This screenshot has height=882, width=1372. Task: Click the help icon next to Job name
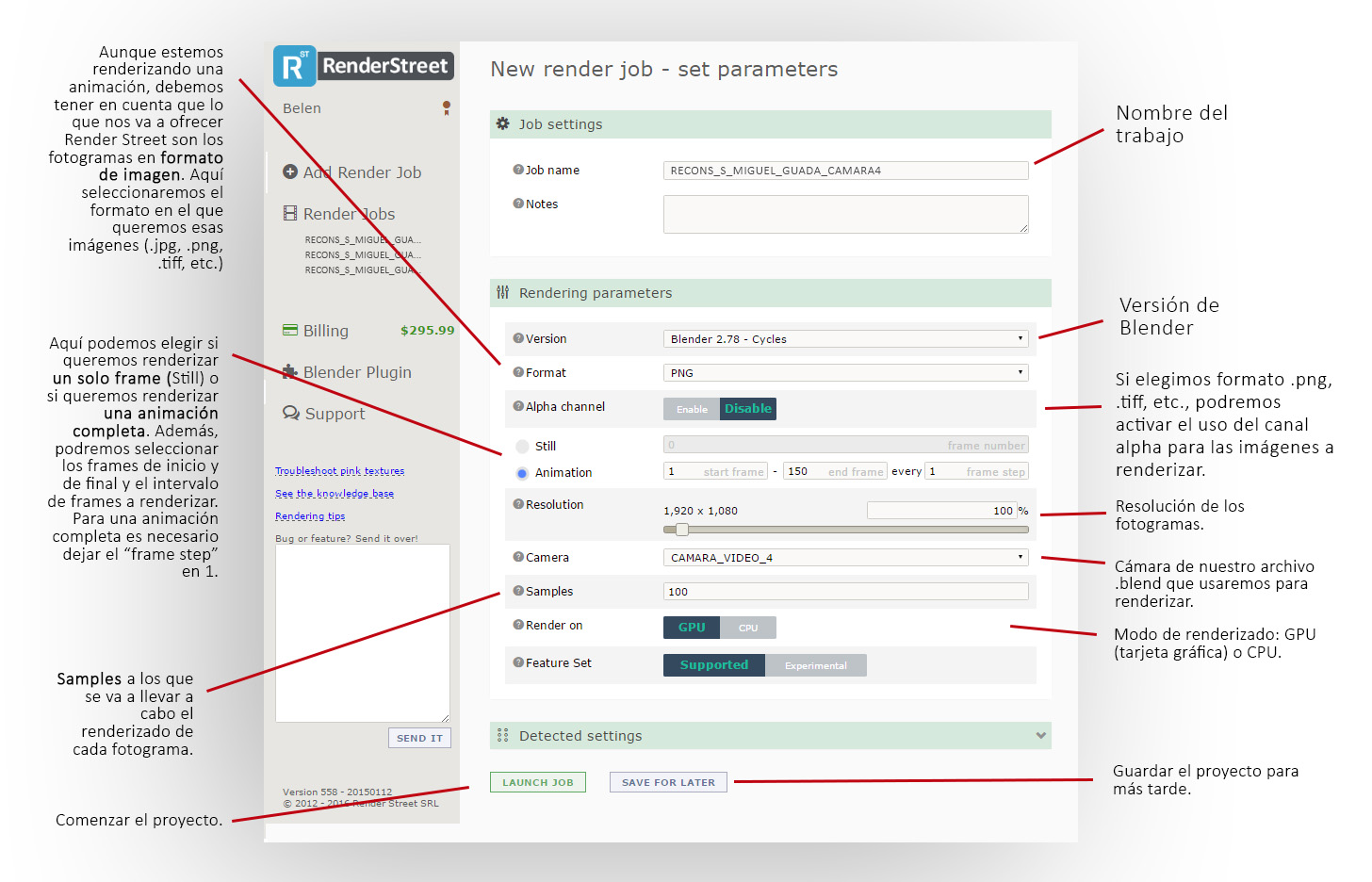(x=518, y=170)
